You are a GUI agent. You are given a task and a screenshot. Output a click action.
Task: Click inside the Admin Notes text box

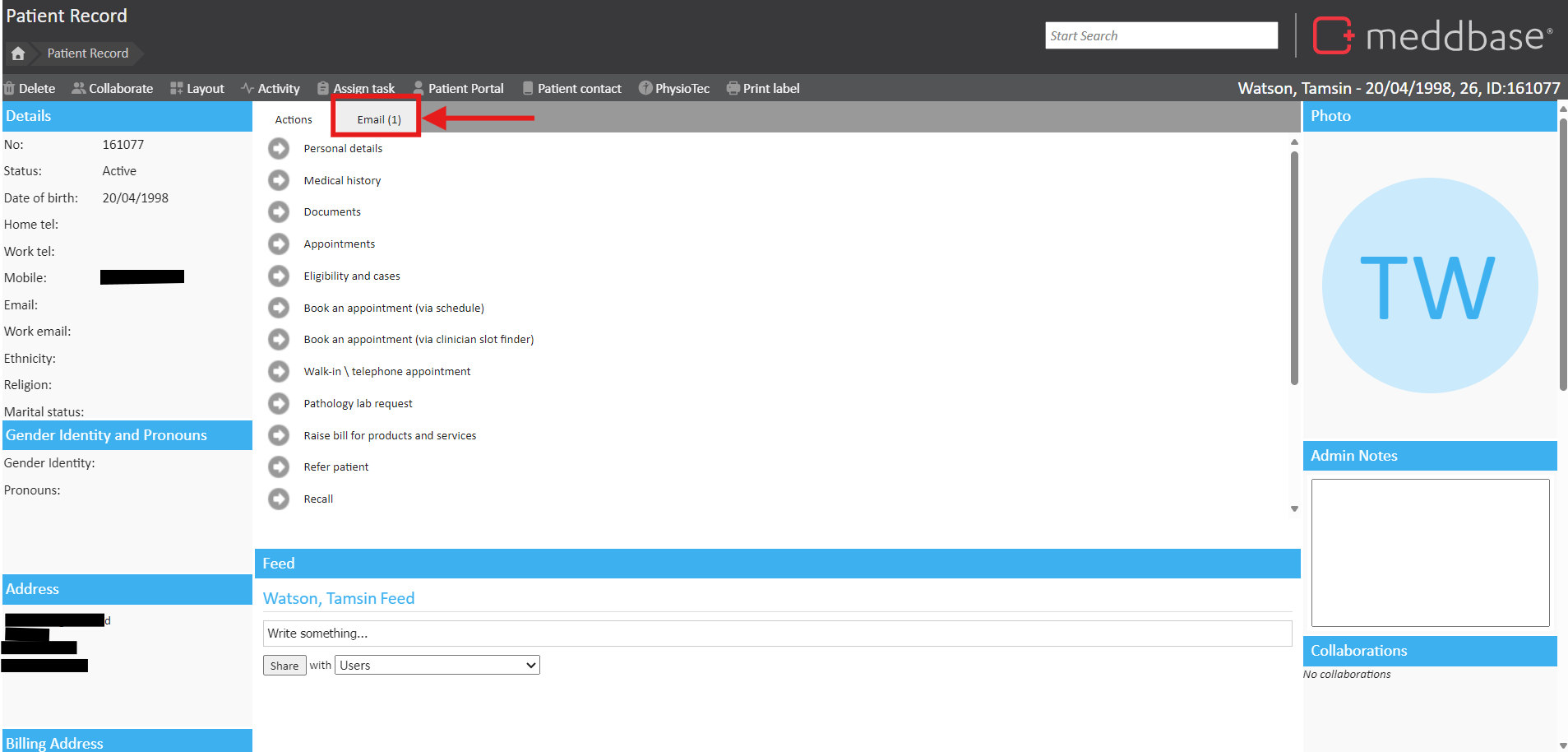click(x=1430, y=552)
